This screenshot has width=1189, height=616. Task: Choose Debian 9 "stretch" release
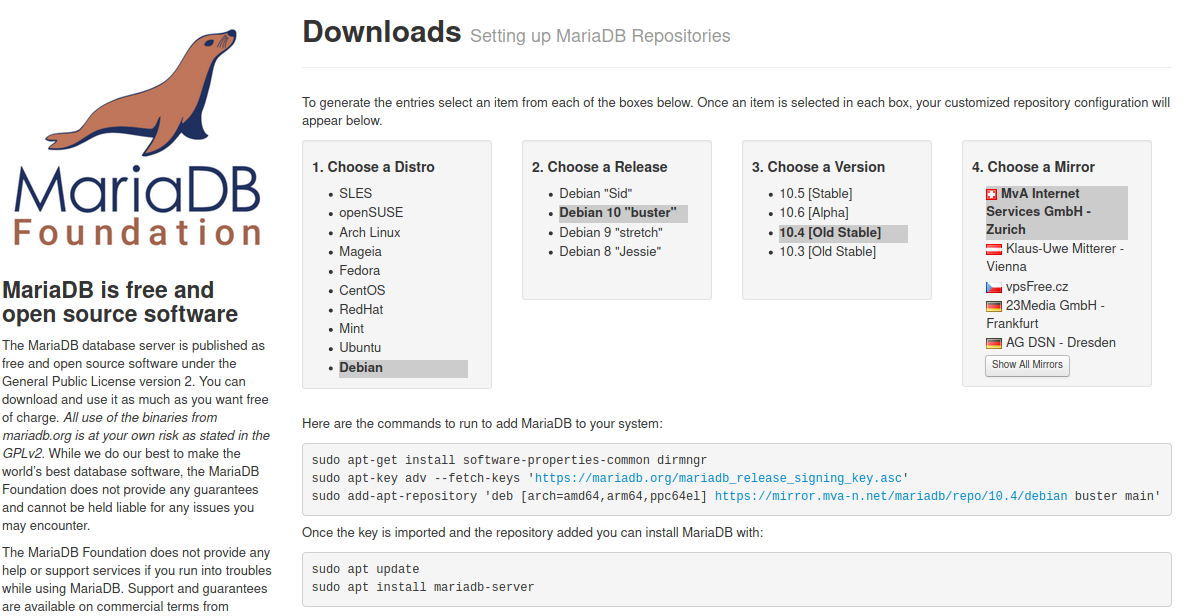click(x=610, y=232)
